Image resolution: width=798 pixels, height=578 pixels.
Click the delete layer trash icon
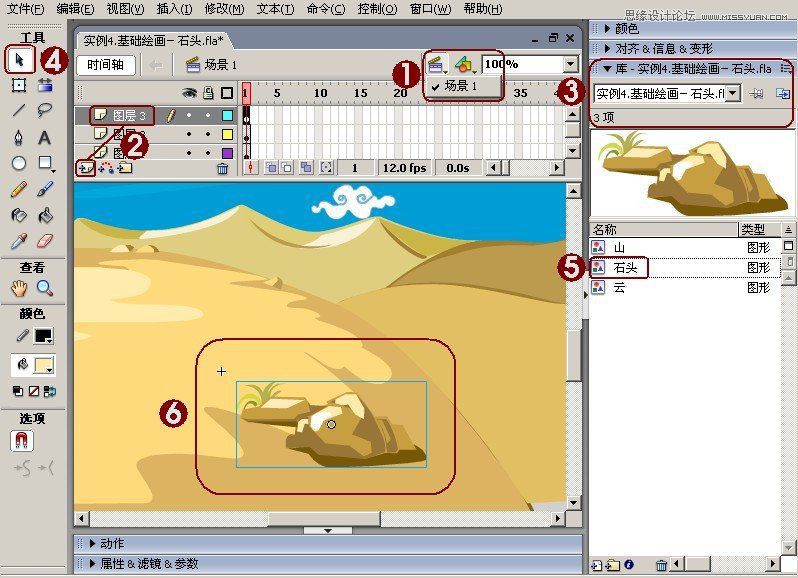coord(222,168)
